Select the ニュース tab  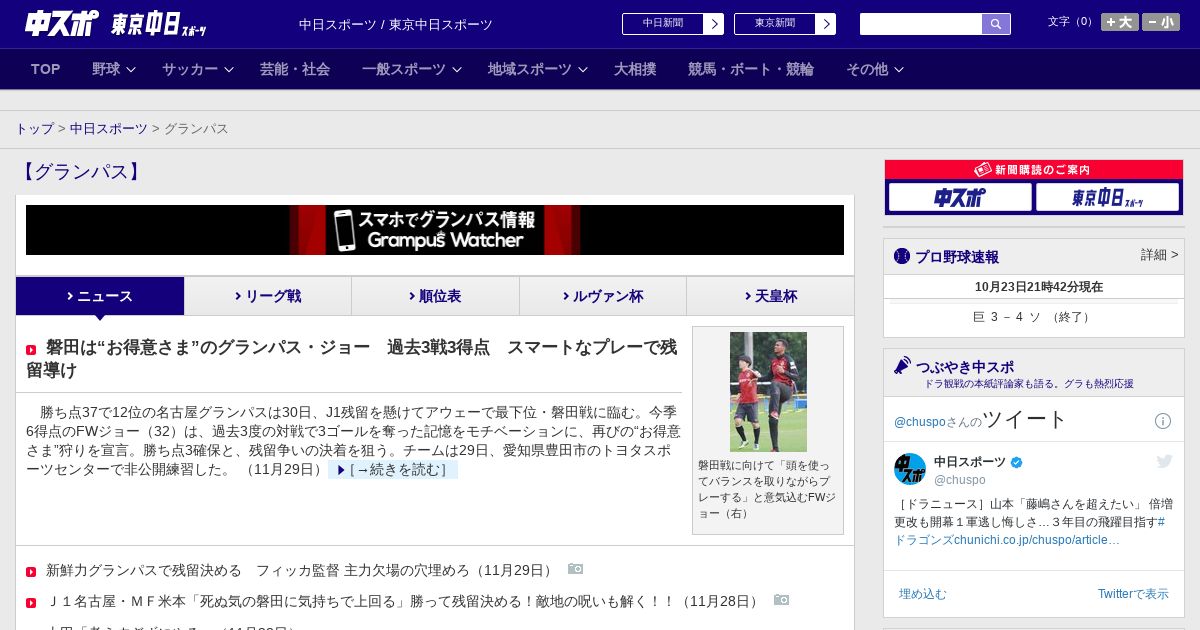coord(100,296)
